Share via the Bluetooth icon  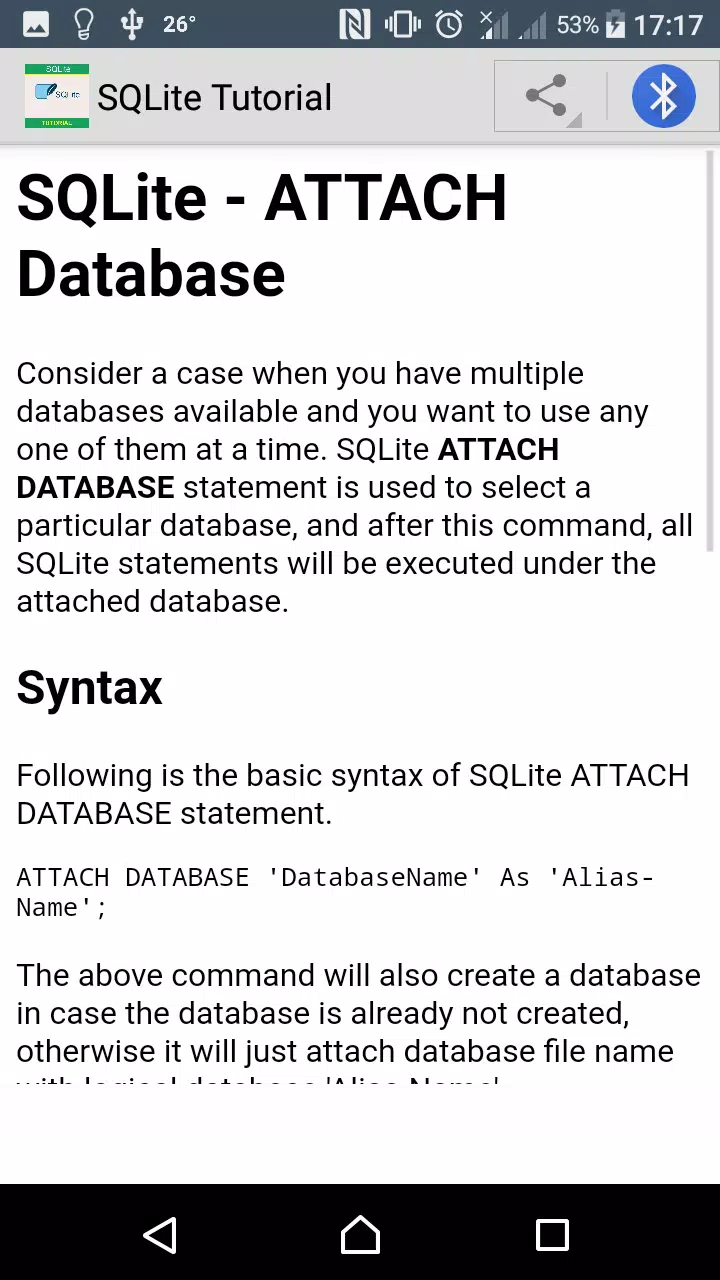tap(663, 96)
